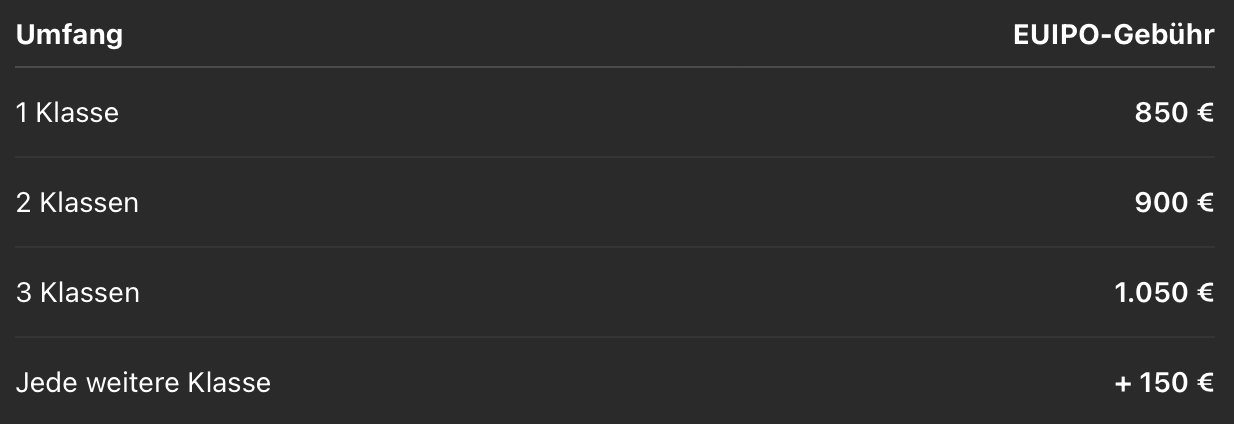The height and width of the screenshot is (424, 1234).
Task: Click the plus sign before 150 €
Action: 1124,384
